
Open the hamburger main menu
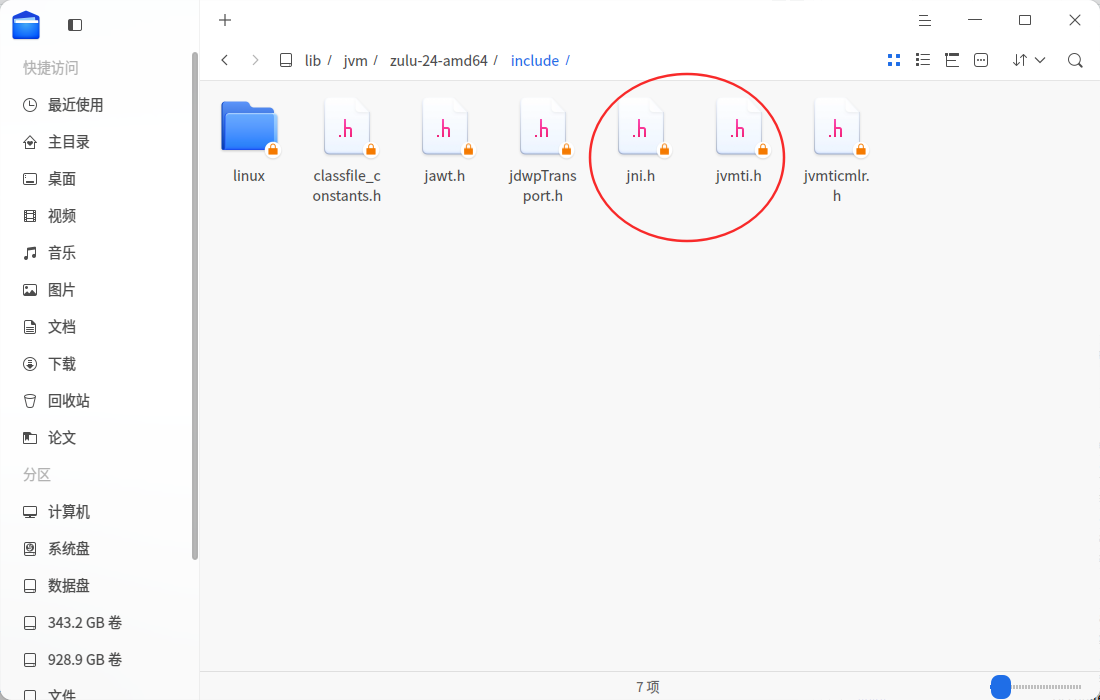click(x=925, y=21)
